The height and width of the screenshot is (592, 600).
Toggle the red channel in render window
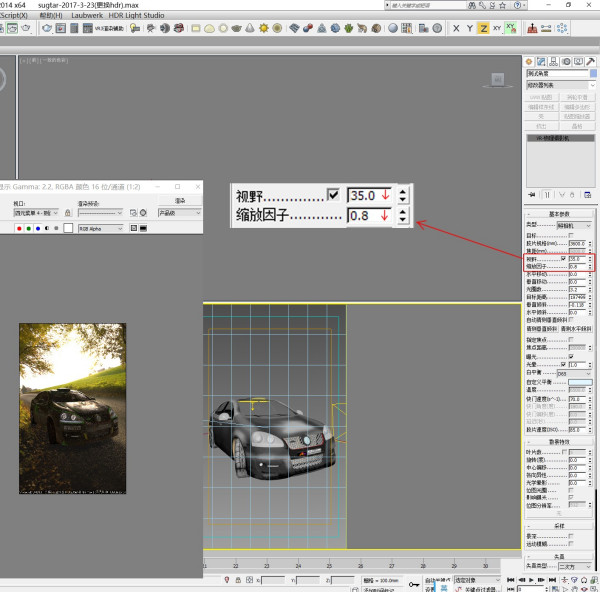coord(19,228)
